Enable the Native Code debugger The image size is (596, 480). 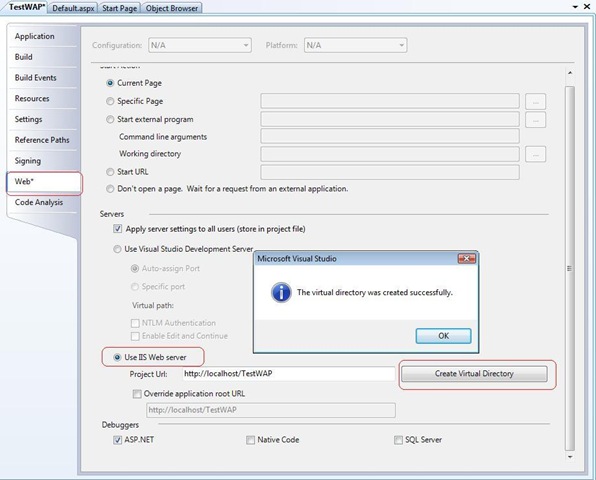pos(250,440)
